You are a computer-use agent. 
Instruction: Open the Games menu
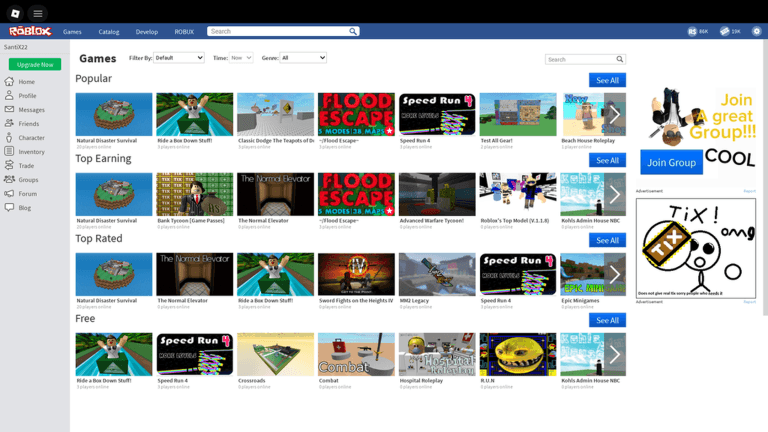(72, 31)
